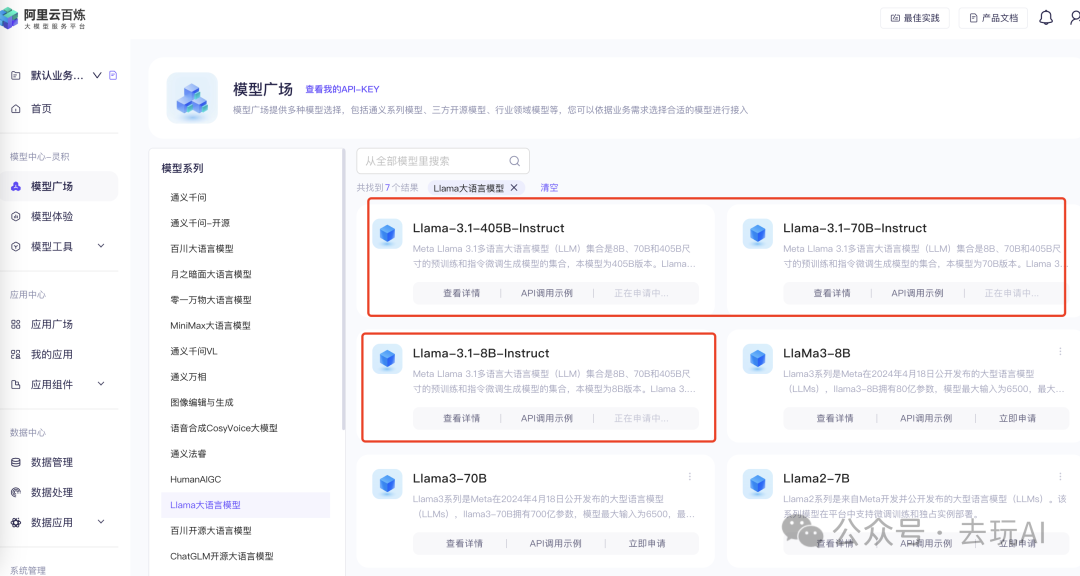Click the Llama-3.1-8B-Instruct cube icon
The image size is (1080, 576).
pos(387,359)
